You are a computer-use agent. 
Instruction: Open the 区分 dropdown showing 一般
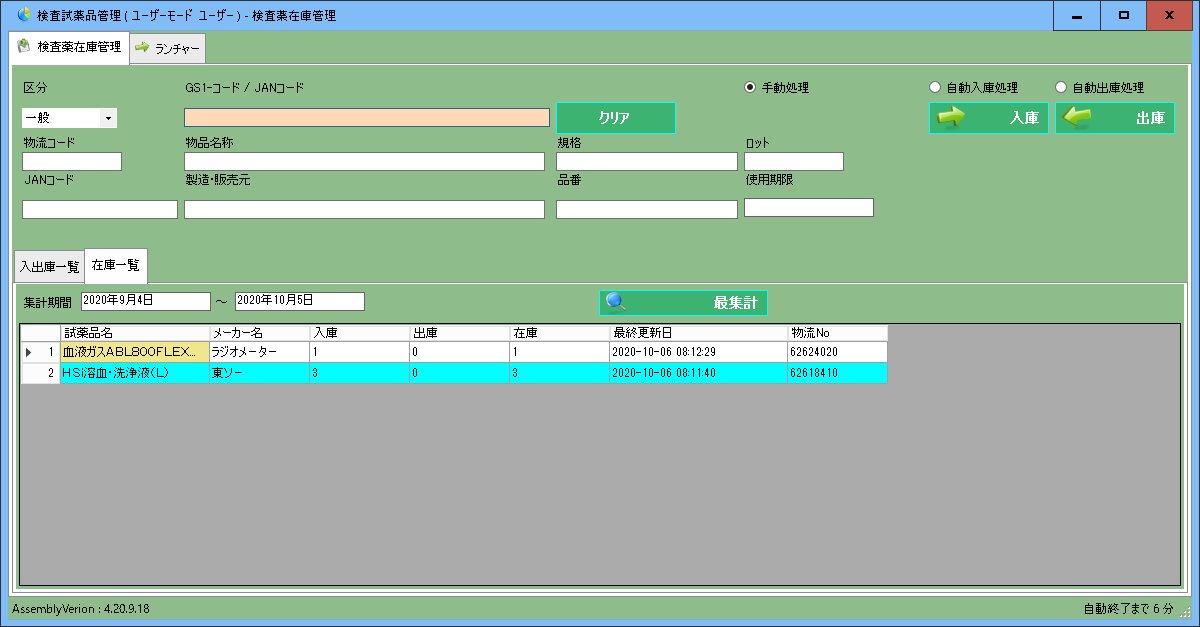click(110, 117)
